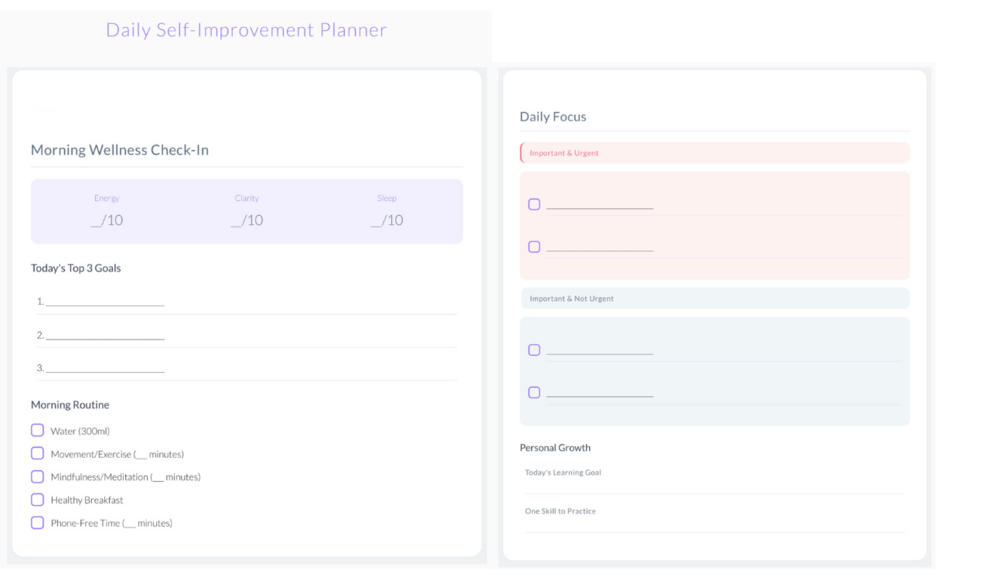This screenshot has height=580, width=1005.
Task: Select the Important & Not Urgent header
Action: [x=714, y=298]
